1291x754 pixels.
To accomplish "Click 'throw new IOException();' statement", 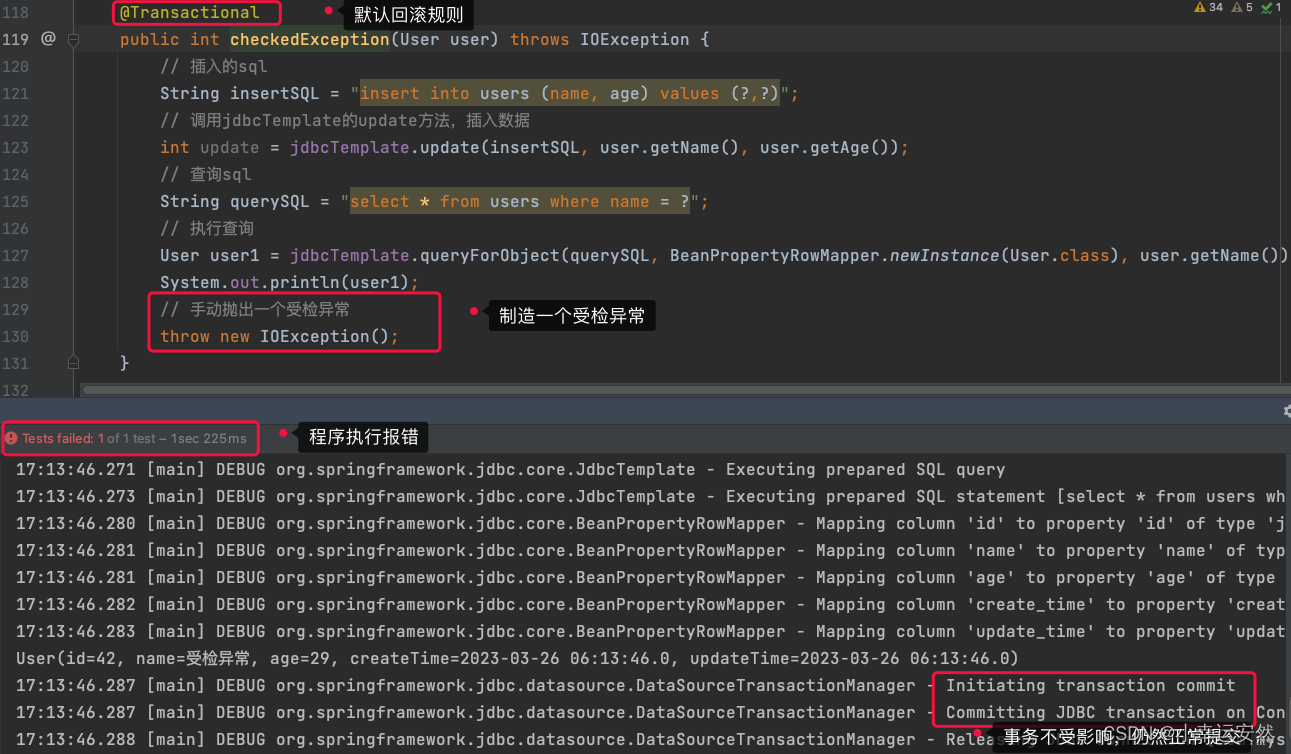I will click(279, 337).
